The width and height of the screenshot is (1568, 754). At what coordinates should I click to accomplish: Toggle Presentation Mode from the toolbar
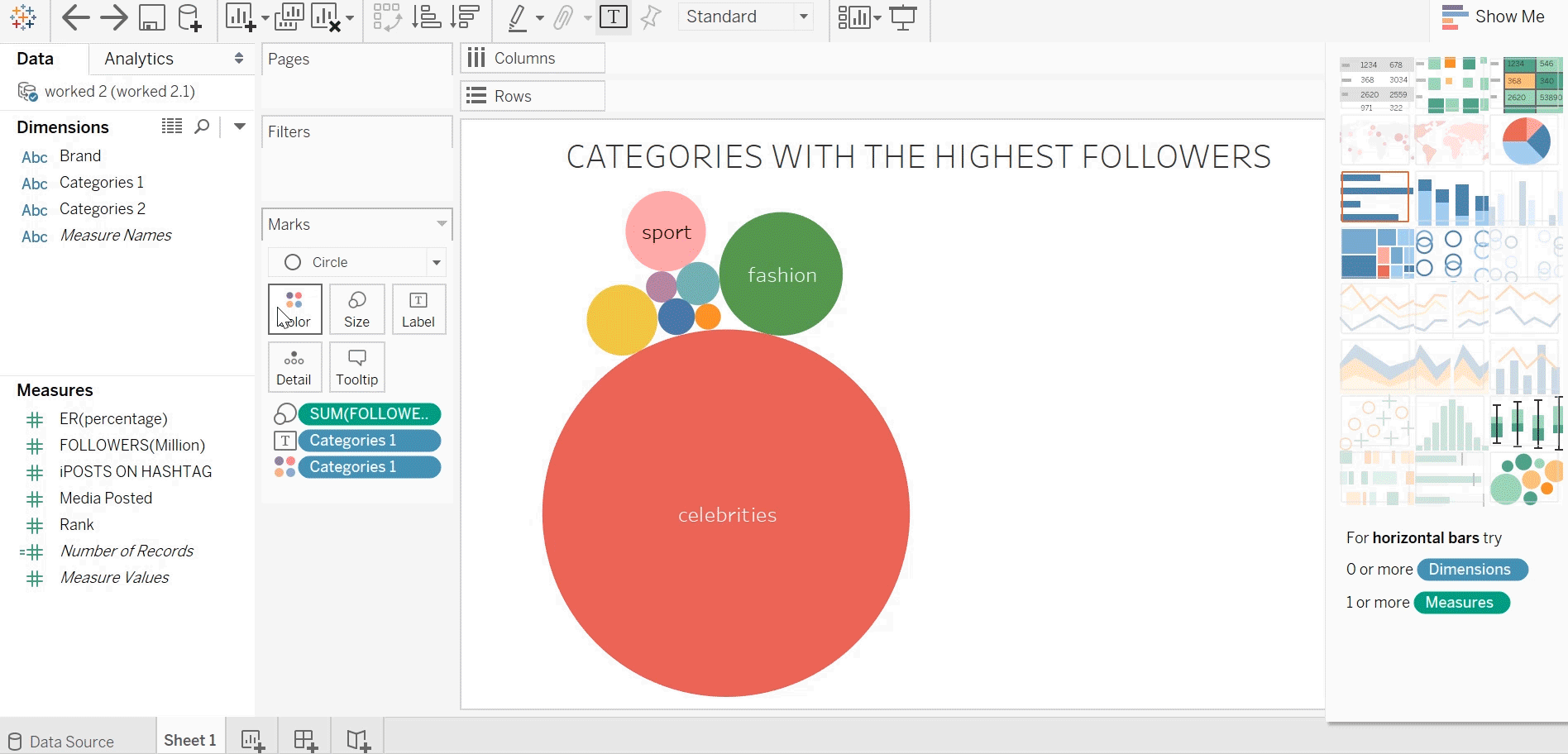coord(904,17)
